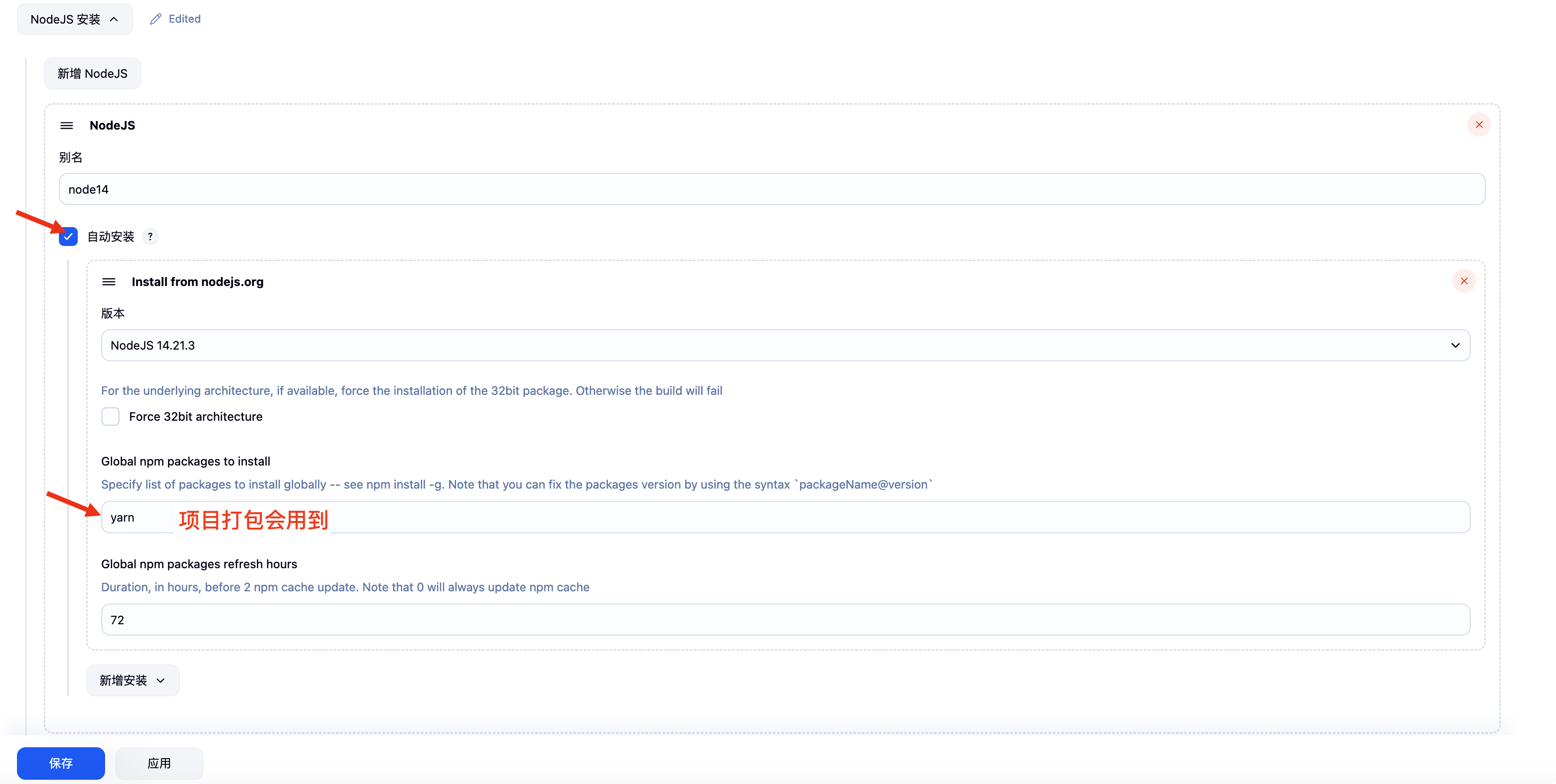1556x784 pixels.
Task: Focus the 别名 field containing node14
Action: pos(771,189)
